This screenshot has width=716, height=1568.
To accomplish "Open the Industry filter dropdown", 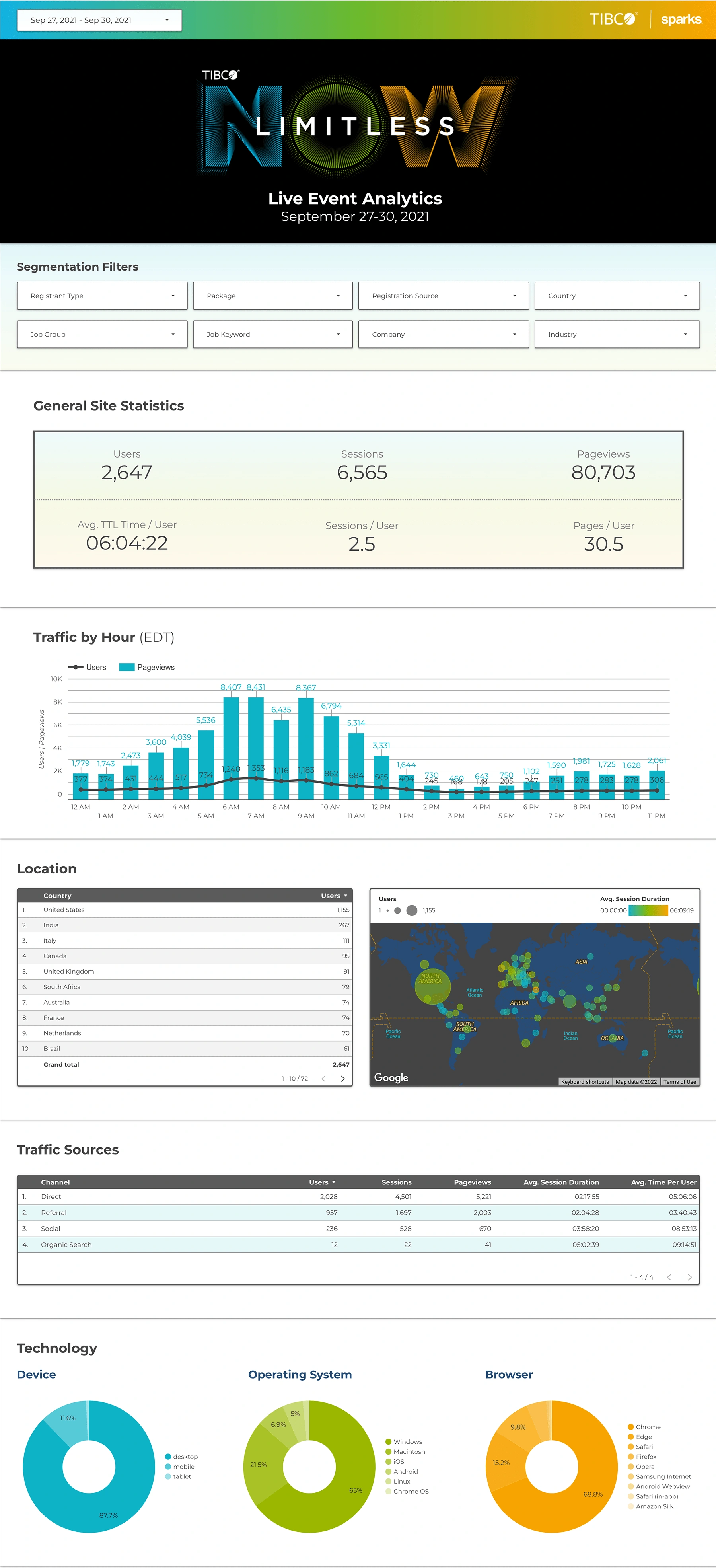I will click(x=617, y=334).
